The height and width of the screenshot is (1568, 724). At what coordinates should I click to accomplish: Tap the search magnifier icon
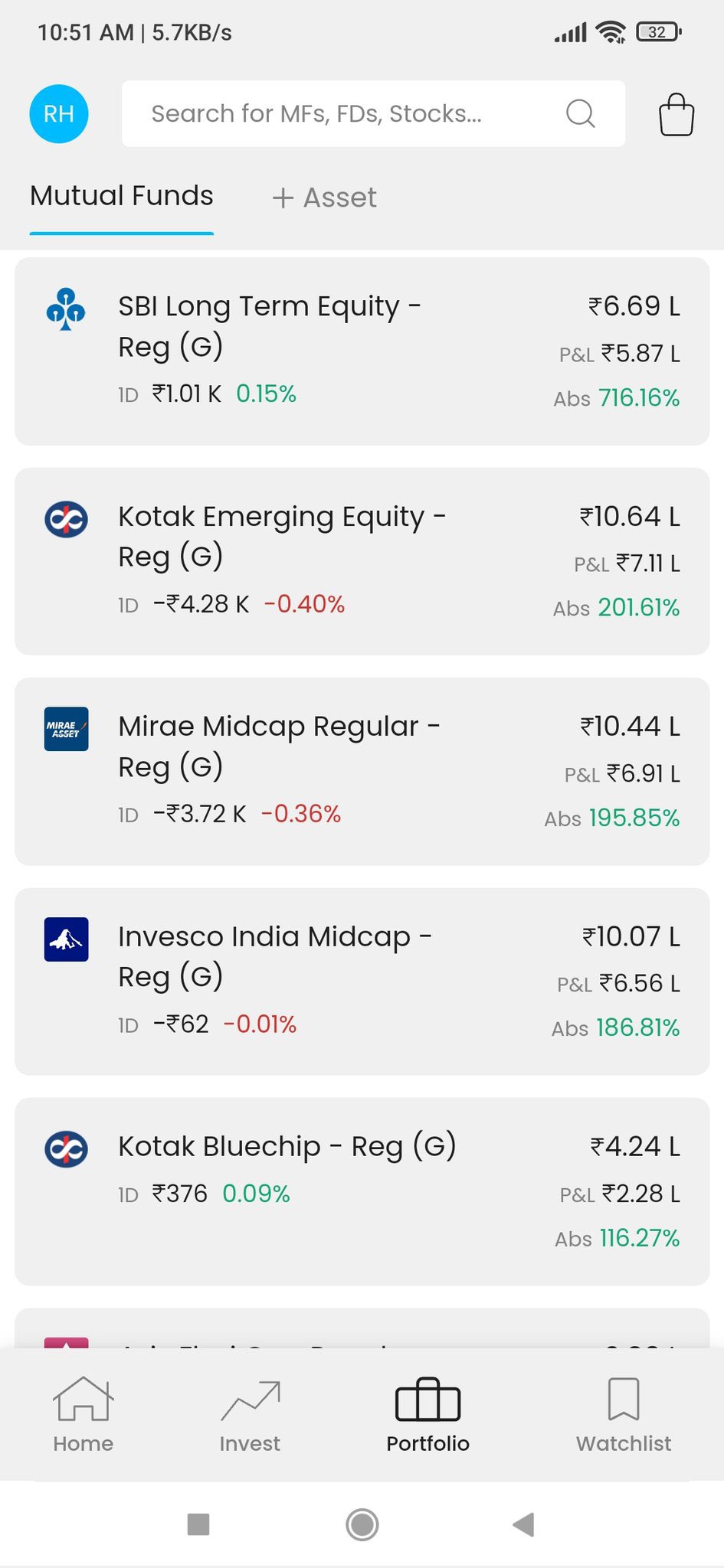tap(580, 113)
